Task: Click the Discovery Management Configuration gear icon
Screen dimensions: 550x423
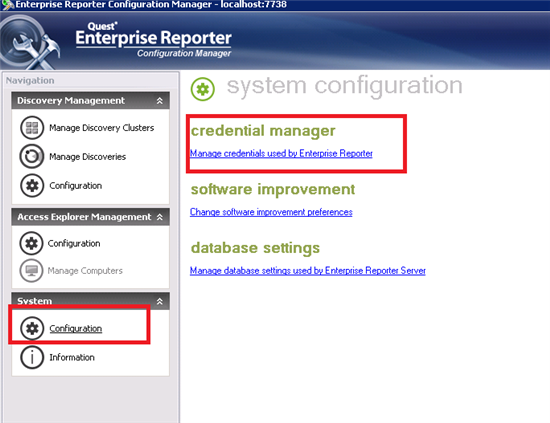Action: (x=32, y=185)
